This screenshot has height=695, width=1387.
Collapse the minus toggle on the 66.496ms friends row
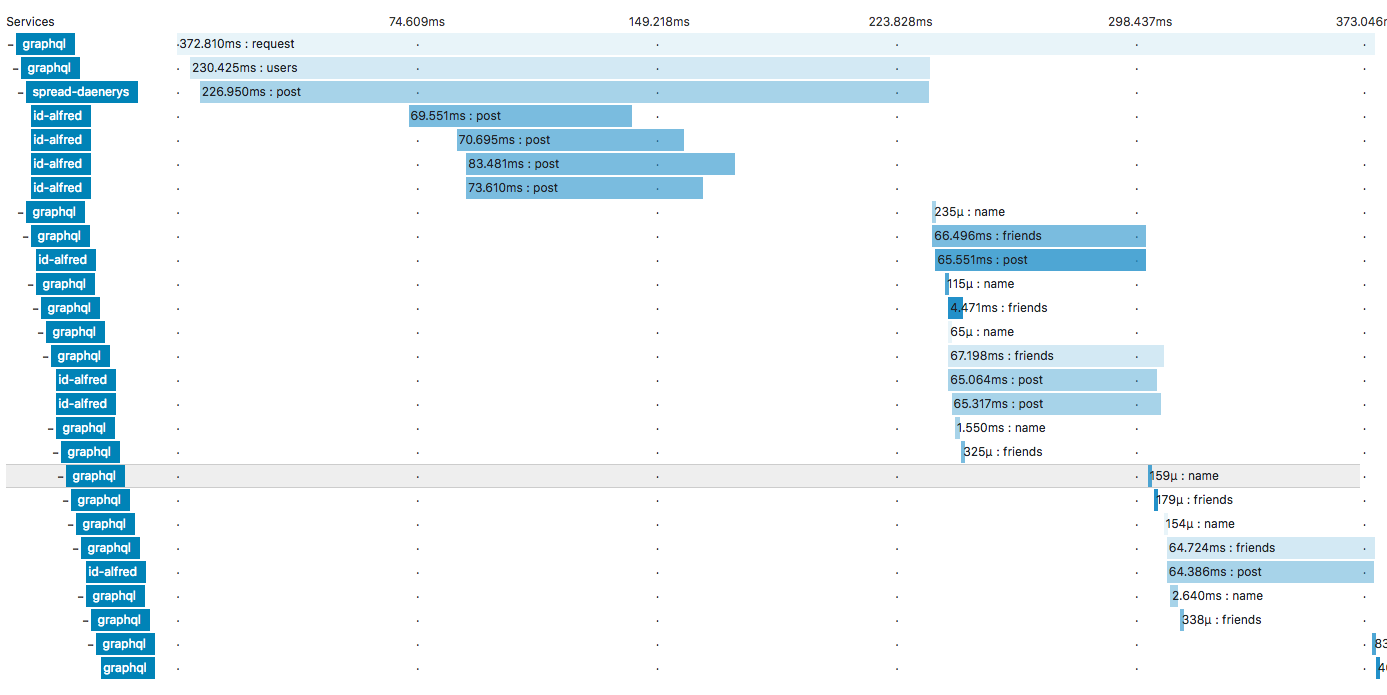(25, 236)
